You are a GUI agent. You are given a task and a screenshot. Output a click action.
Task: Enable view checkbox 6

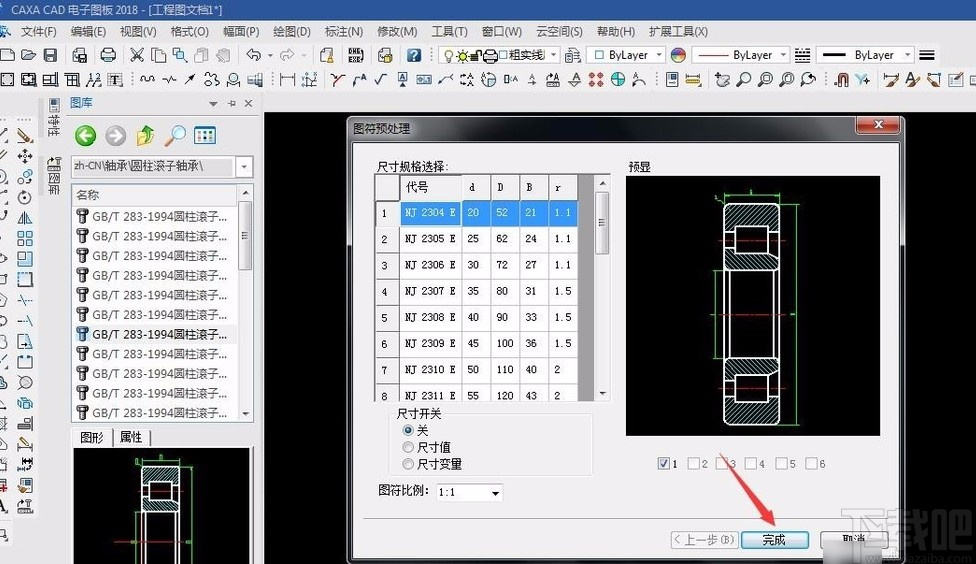812,463
